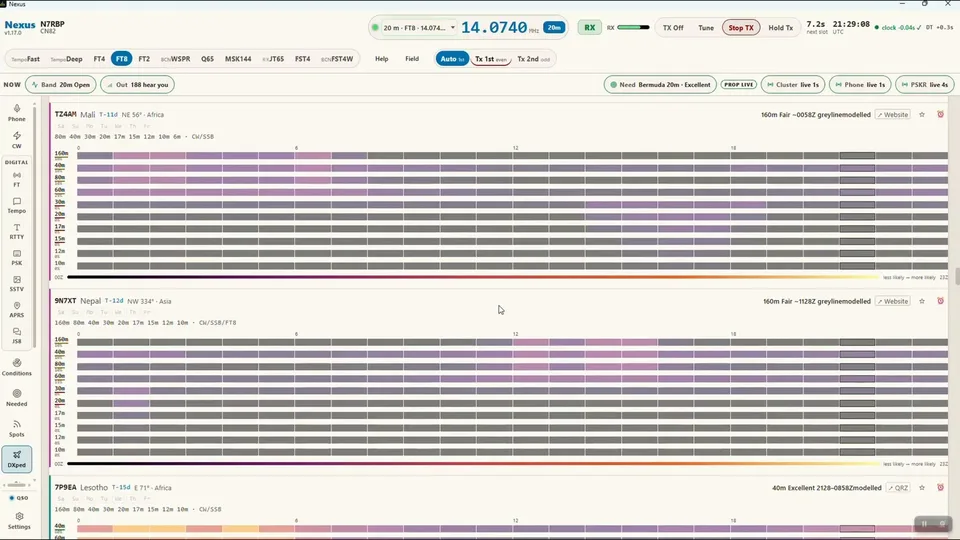
Task: Open the 20 m FT8 frequency dropdown
Action: coord(418,28)
